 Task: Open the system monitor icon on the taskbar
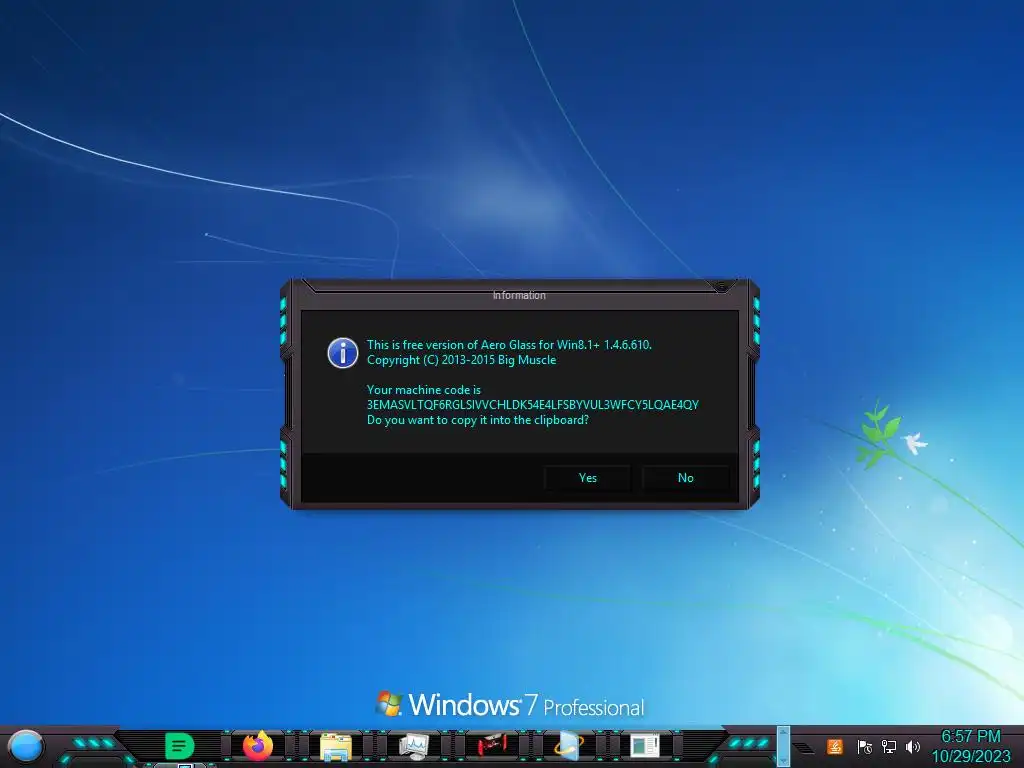414,746
